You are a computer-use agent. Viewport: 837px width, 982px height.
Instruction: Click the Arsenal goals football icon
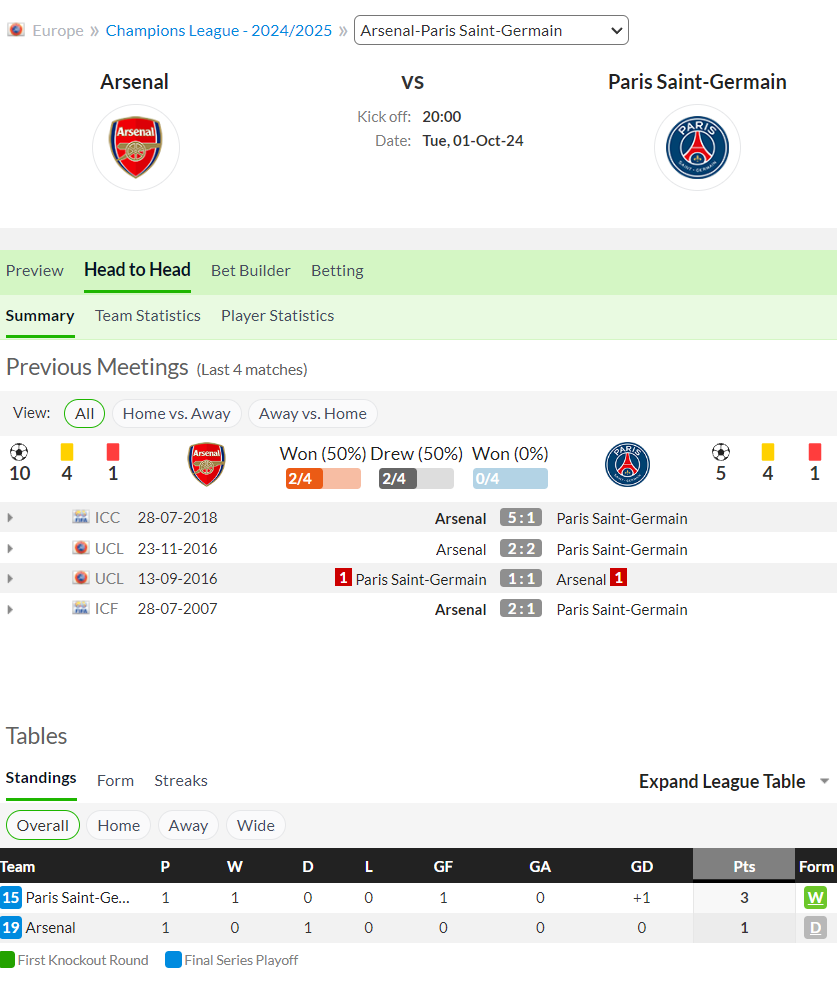[x=19, y=452]
